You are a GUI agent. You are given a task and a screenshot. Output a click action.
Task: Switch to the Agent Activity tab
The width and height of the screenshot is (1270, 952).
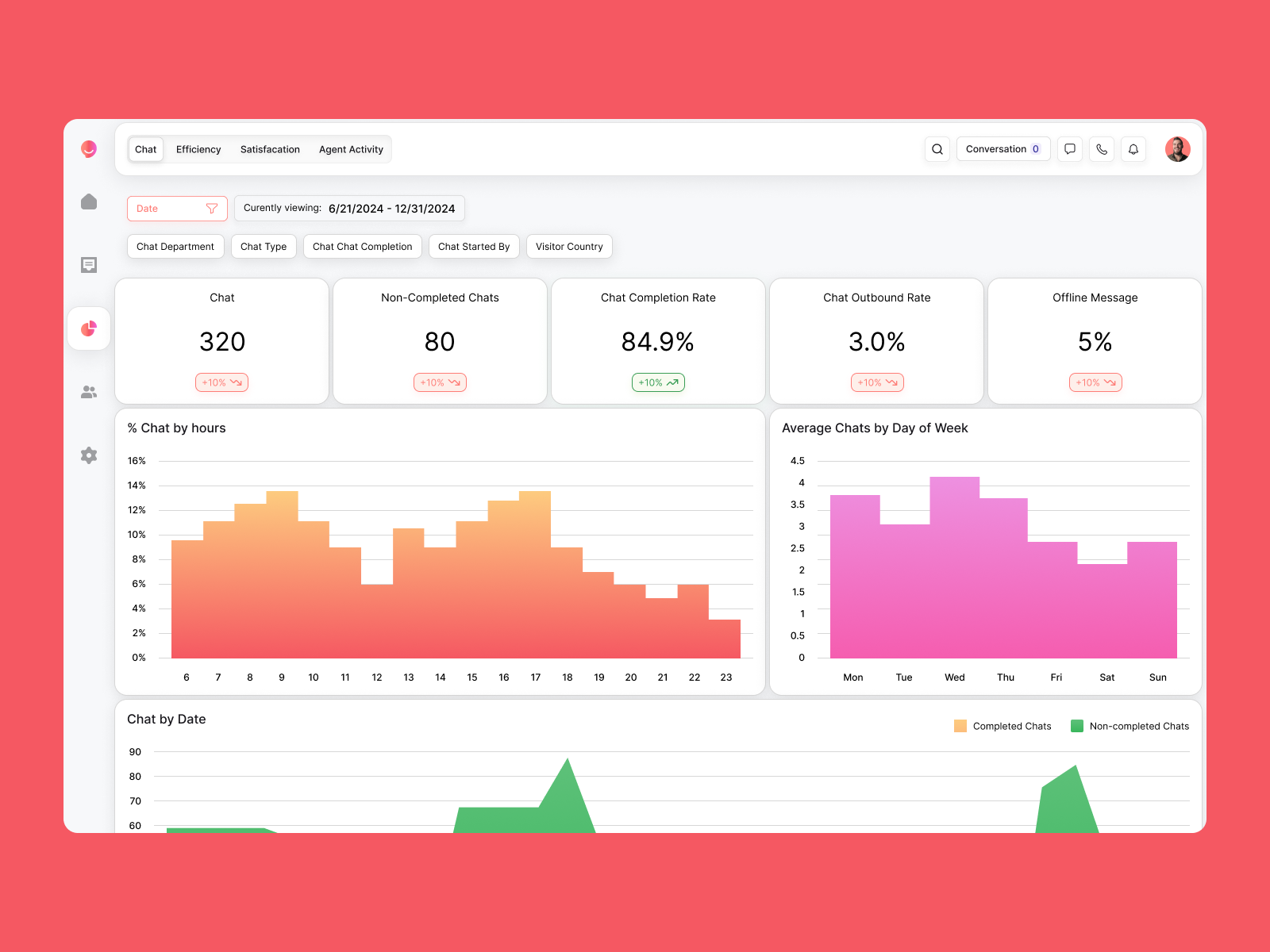click(x=351, y=149)
